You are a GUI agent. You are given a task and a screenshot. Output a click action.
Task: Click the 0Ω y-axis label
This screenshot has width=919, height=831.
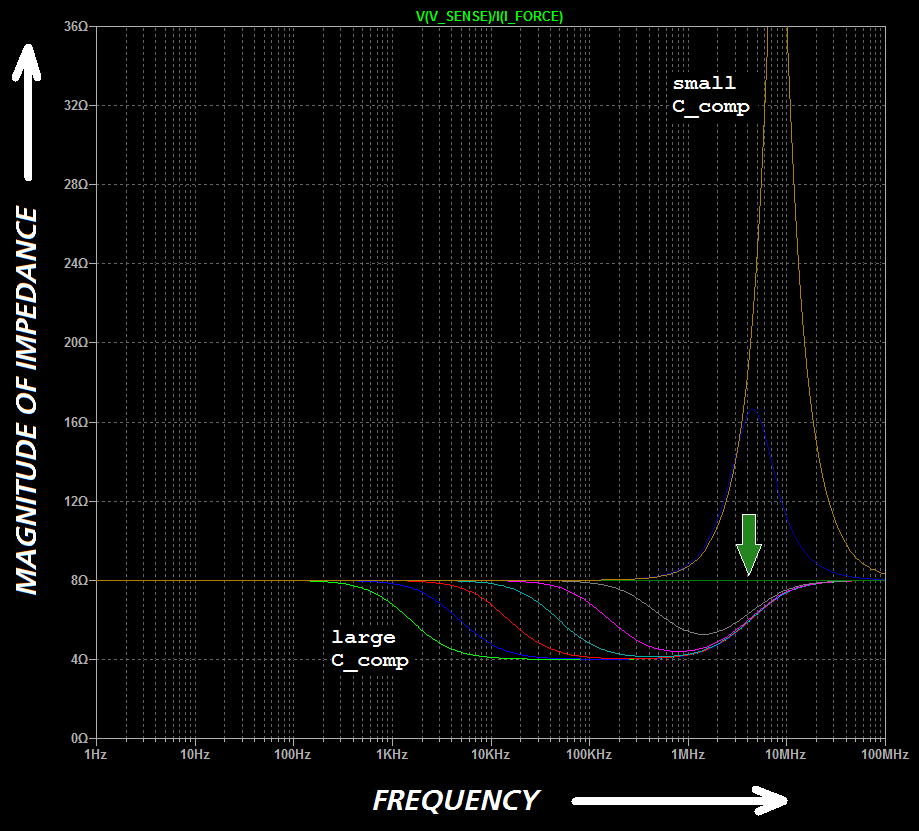point(80,738)
